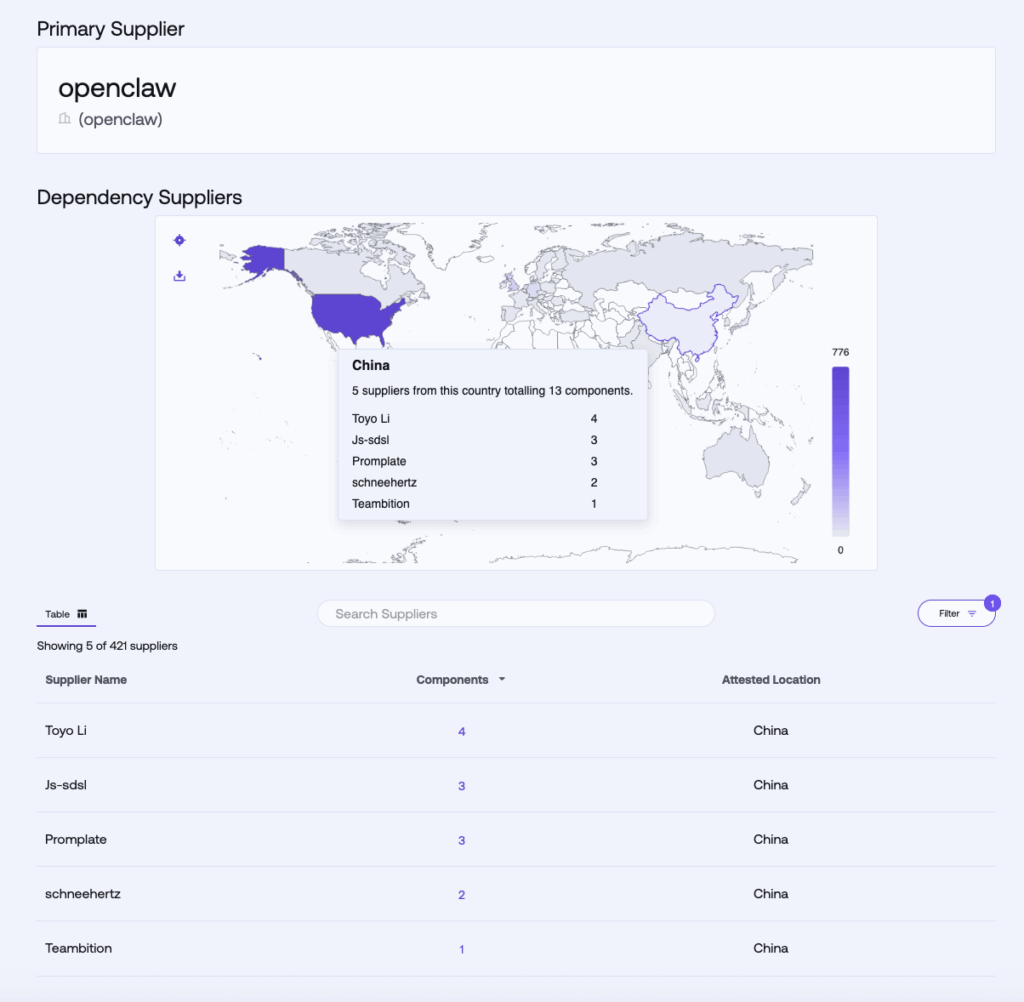Open Promplate components count 3
The width and height of the screenshot is (1024, 1002).
coord(462,840)
